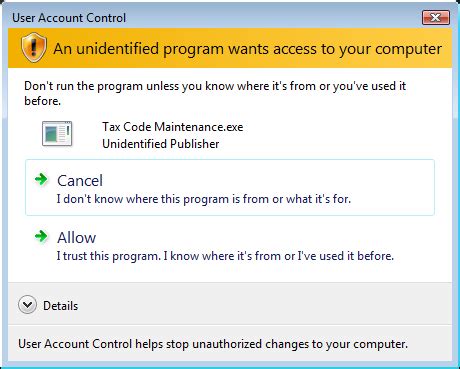Click the yellow warning shield icon
The image size is (460, 369).
[x=33, y=48]
